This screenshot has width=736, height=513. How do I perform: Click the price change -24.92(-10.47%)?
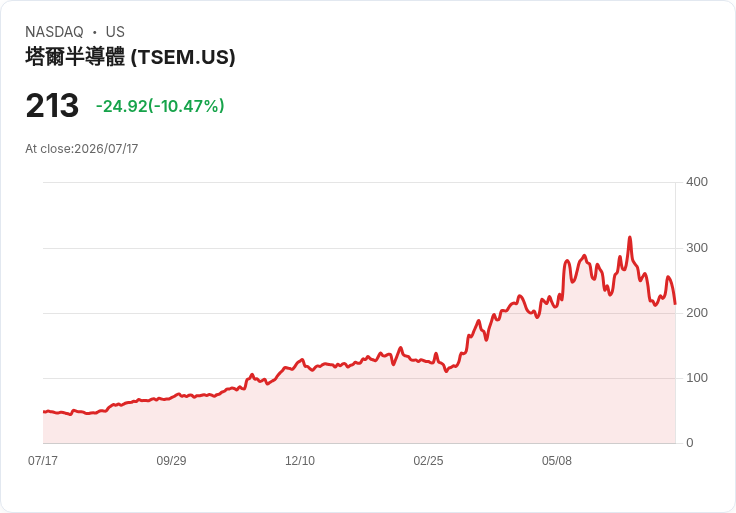click(x=160, y=106)
